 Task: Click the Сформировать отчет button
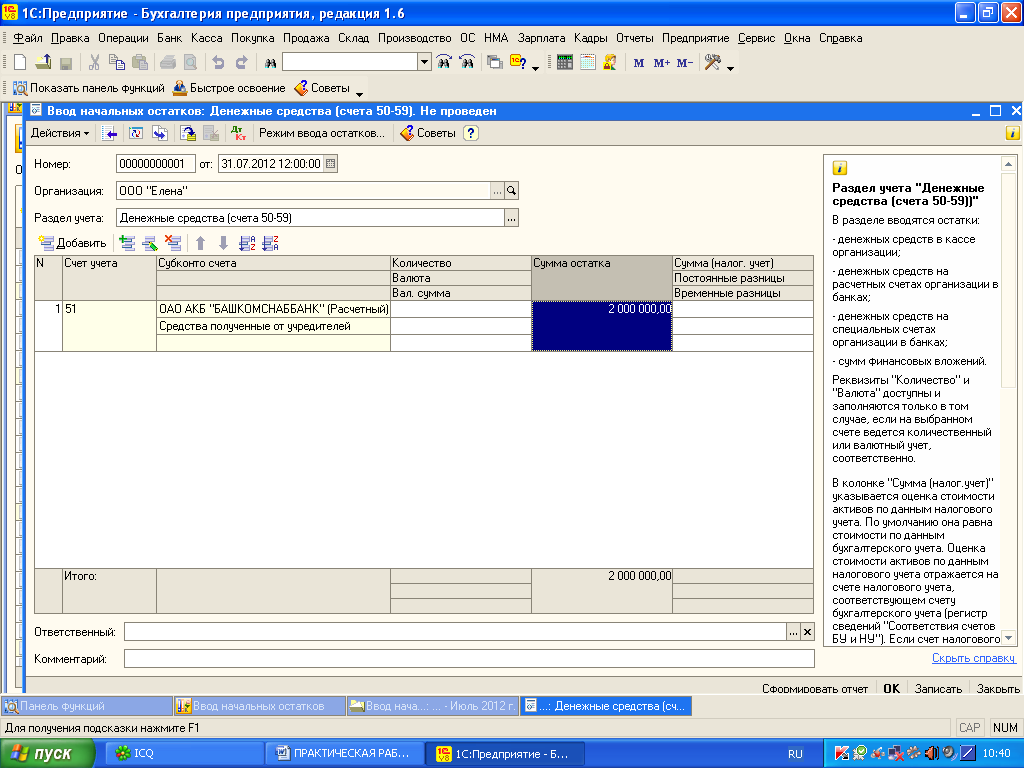point(814,688)
